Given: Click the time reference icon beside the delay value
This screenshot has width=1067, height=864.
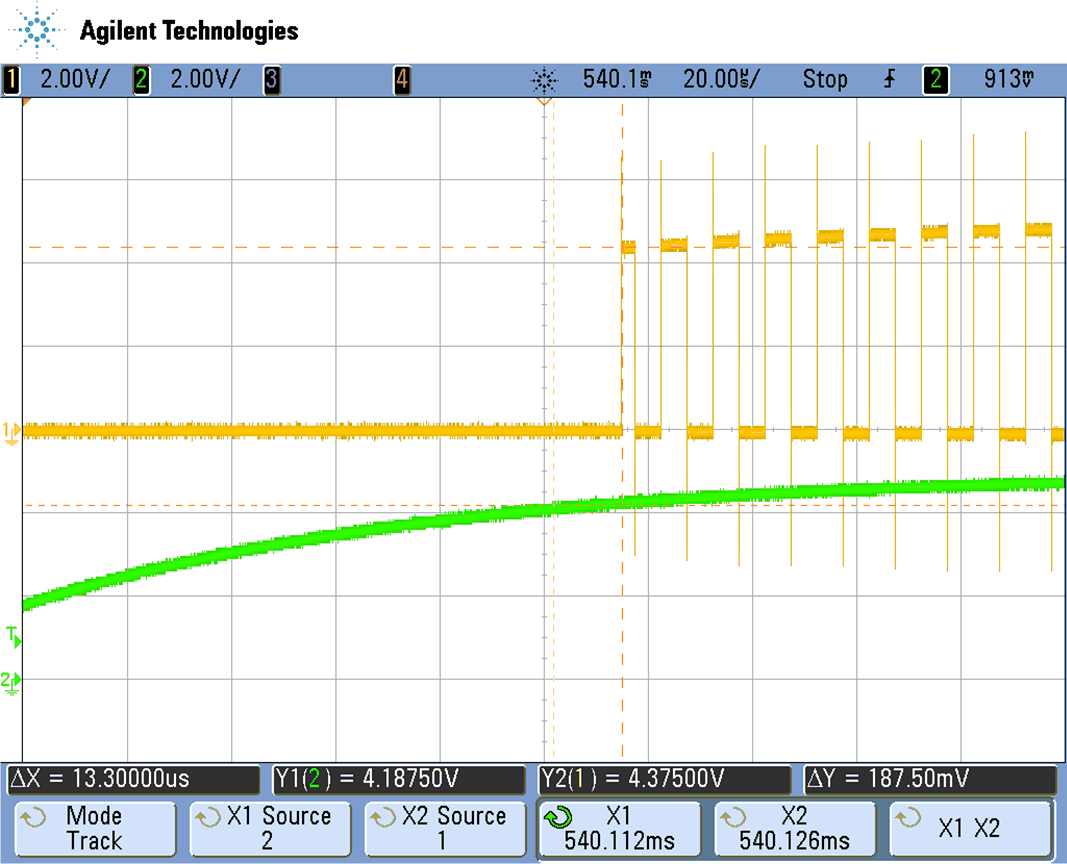Looking at the screenshot, I should coord(544,79).
